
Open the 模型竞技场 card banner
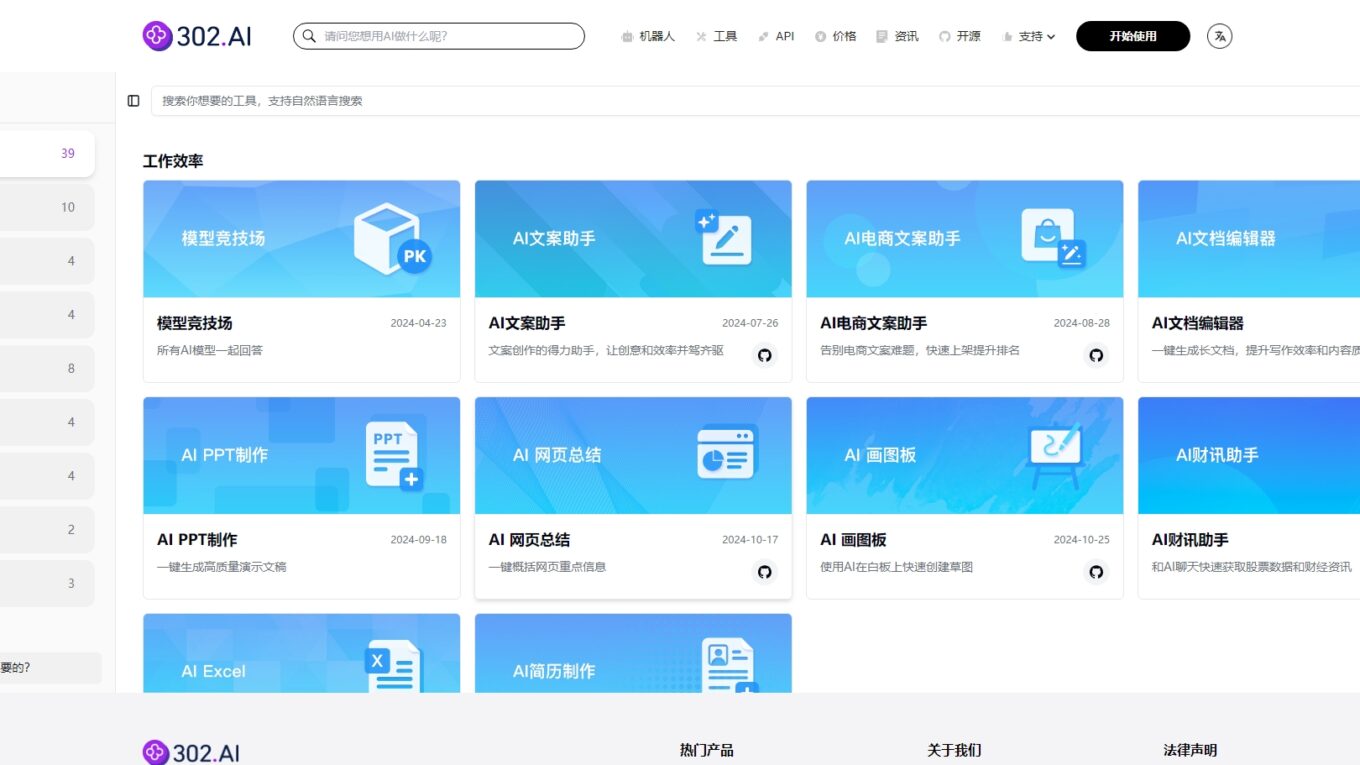[x=302, y=239]
